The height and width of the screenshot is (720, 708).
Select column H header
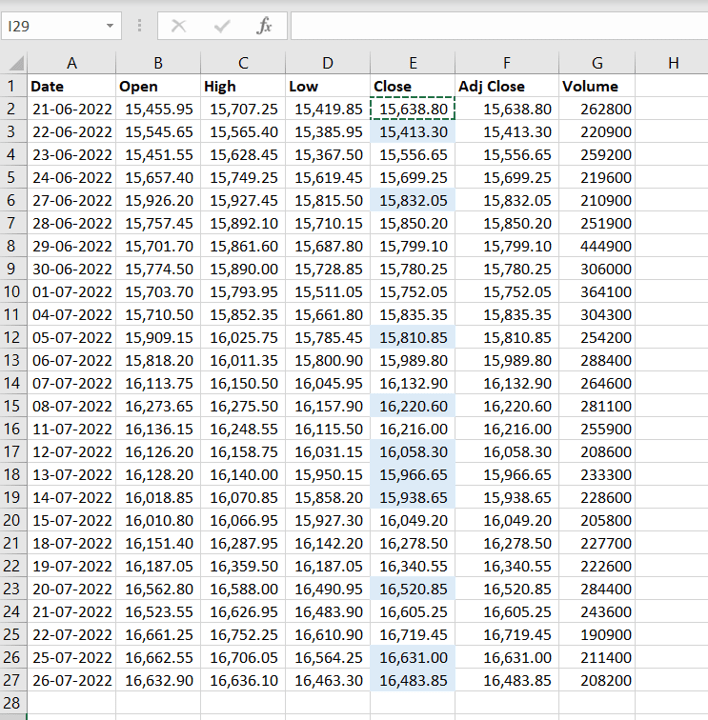[x=673, y=63]
